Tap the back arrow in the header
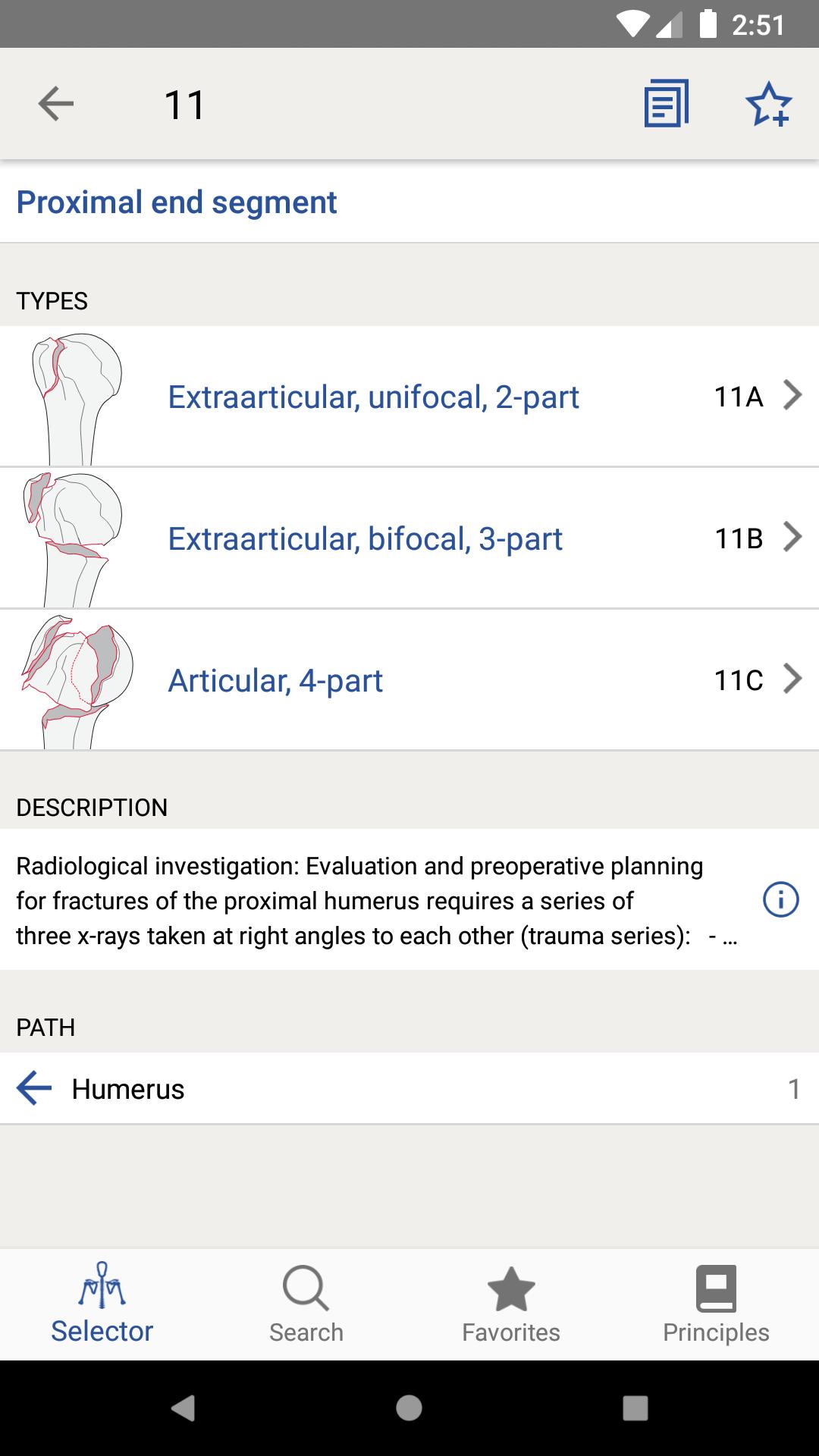This screenshot has width=819, height=1456. tap(56, 104)
